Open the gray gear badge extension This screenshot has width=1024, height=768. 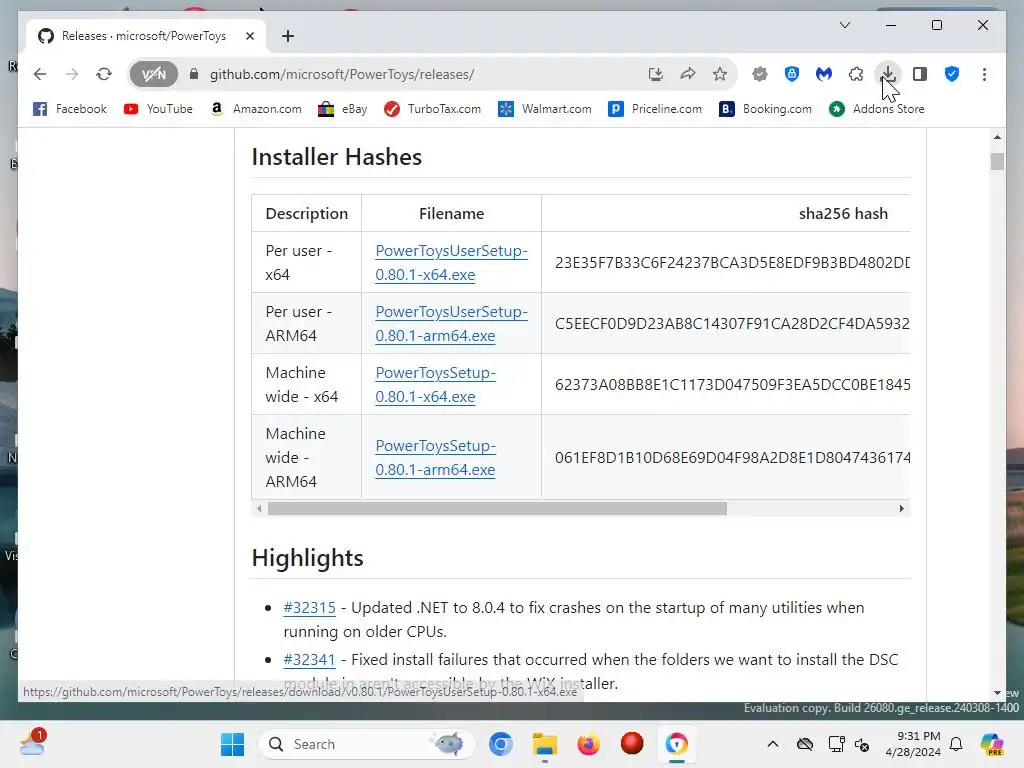[760, 74]
